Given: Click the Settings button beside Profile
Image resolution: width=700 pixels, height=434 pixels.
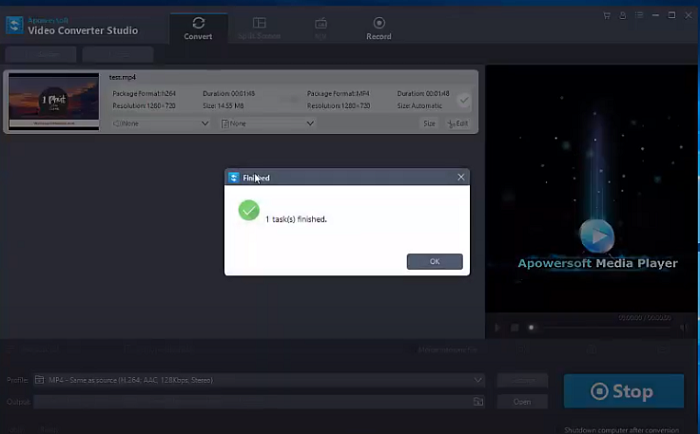Looking at the screenshot, I should (522, 380).
